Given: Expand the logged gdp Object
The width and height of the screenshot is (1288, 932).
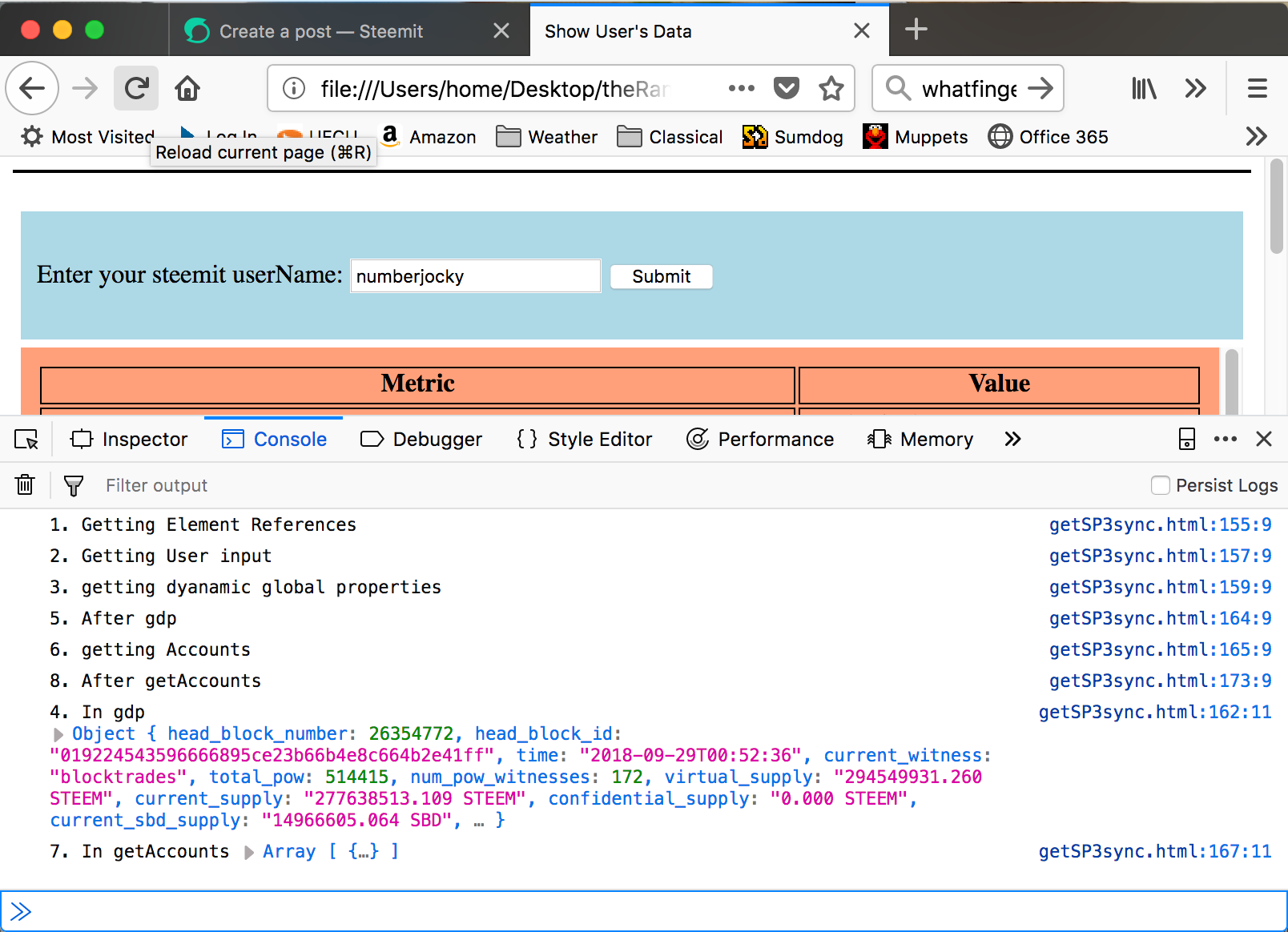Looking at the screenshot, I should (58, 734).
